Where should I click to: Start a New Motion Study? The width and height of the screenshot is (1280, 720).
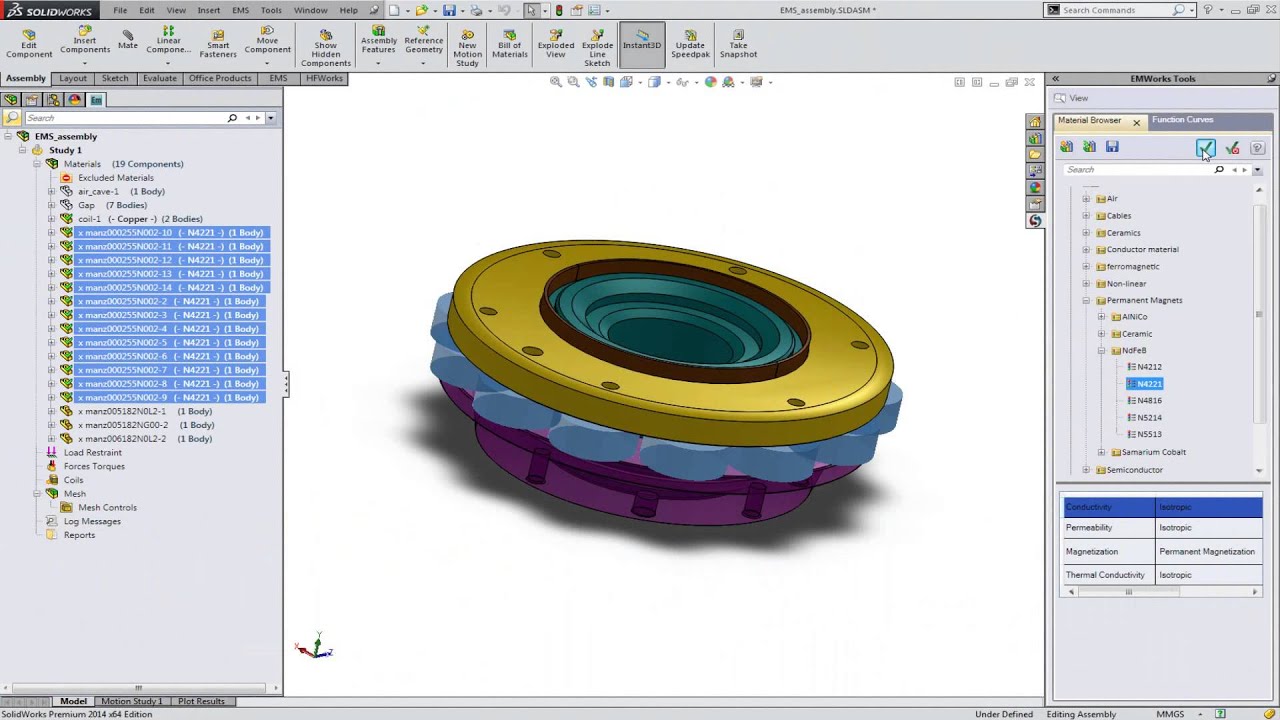coord(467,48)
